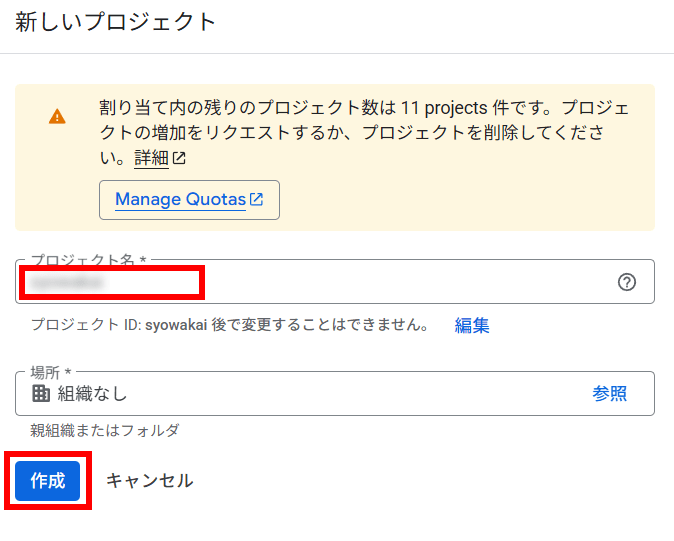Click the Manage Quotas button

[x=189, y=200]
